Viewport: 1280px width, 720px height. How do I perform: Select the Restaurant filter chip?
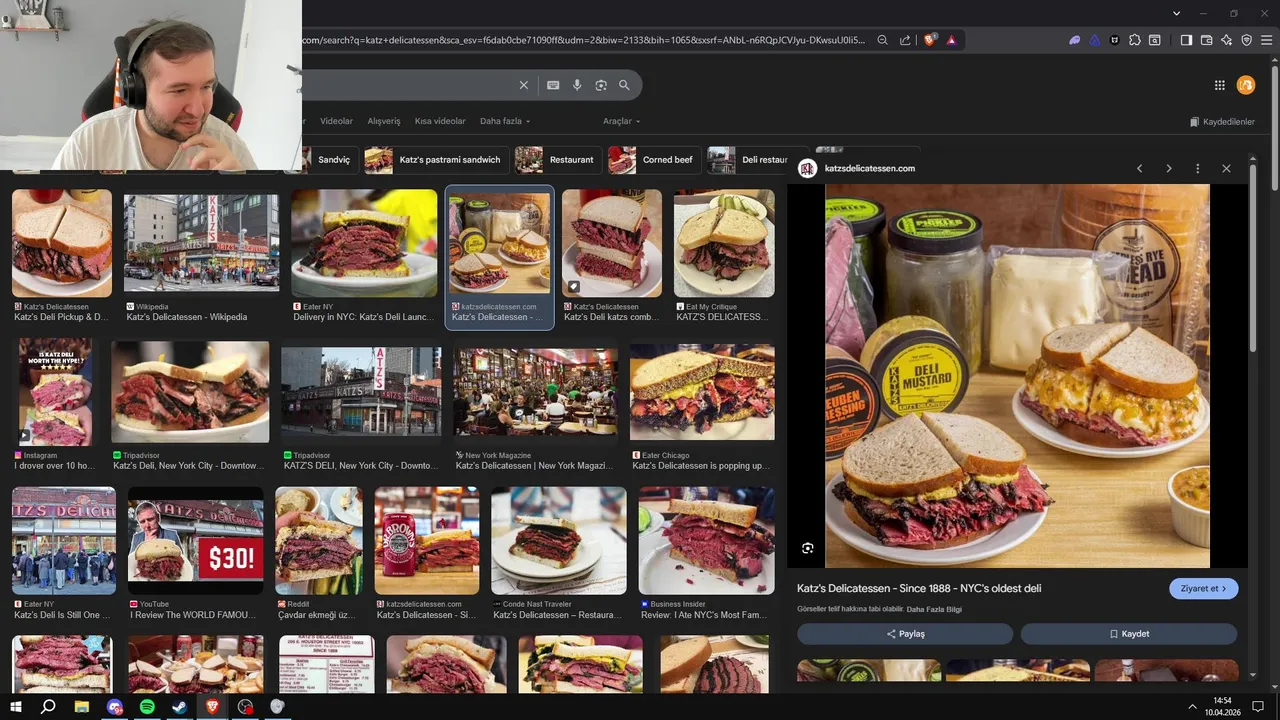558,160
